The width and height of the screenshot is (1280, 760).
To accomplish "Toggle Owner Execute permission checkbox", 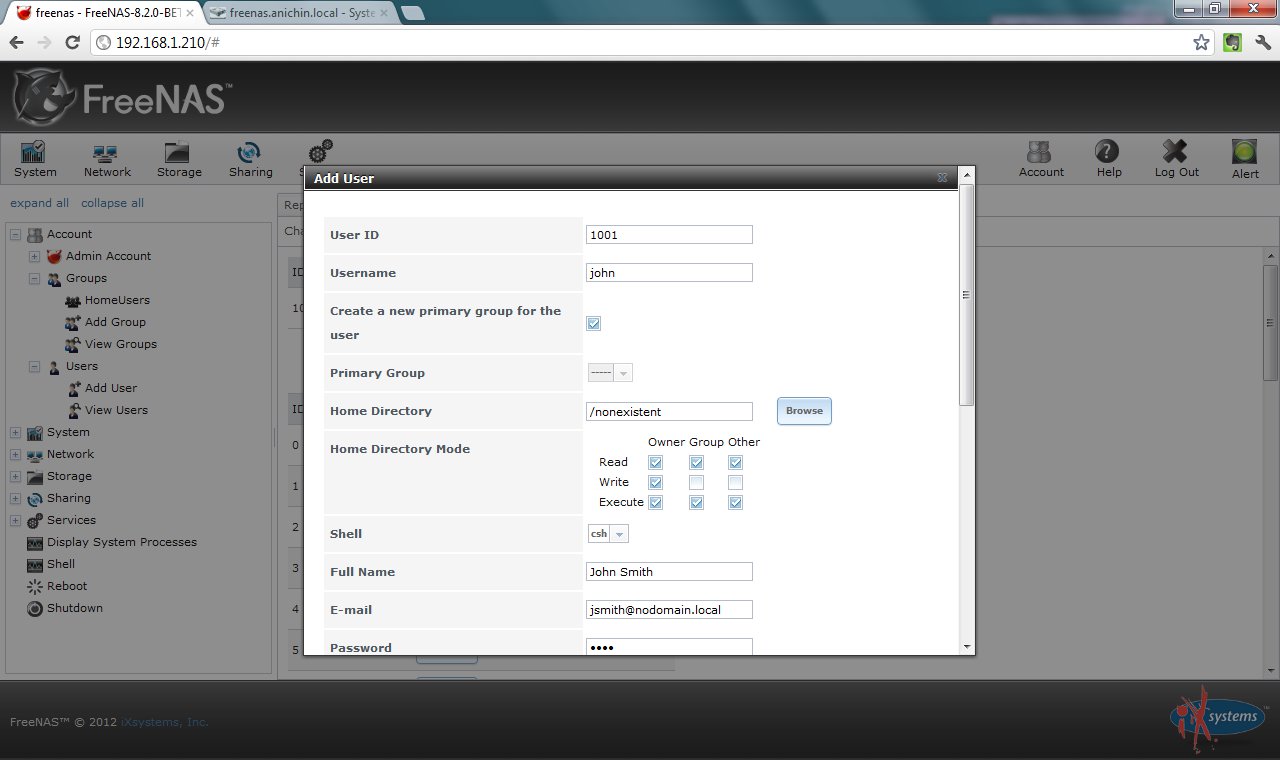I will click(x=656, y=502).
